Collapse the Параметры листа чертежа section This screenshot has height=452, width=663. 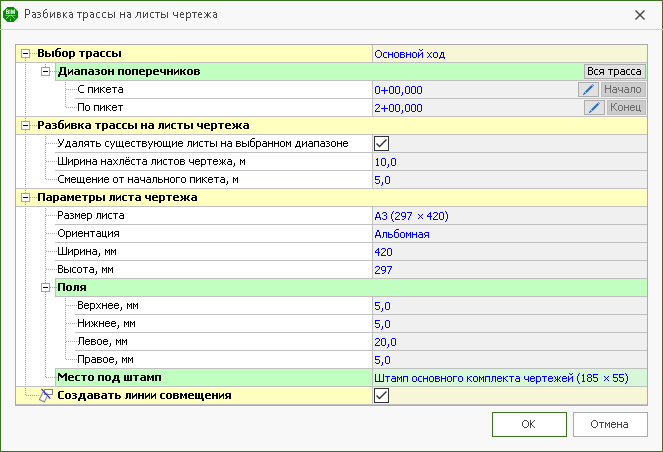pyautogui.click(x=26, y=198)
